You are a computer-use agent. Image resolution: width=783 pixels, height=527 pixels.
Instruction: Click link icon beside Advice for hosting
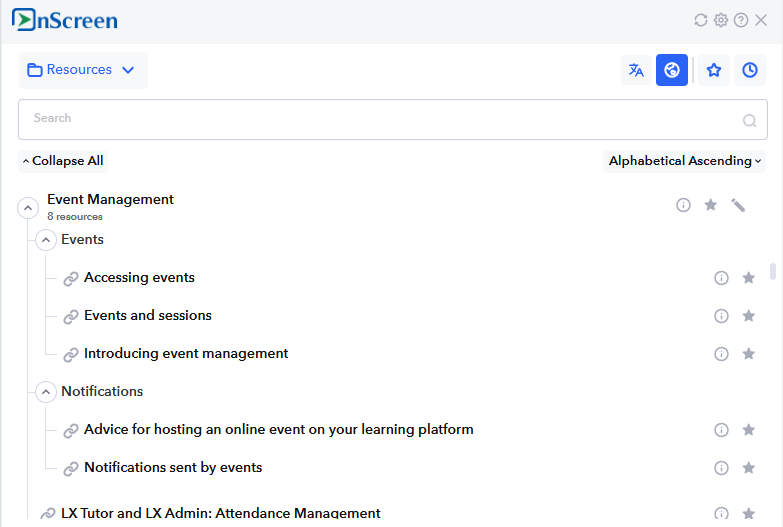click(71, 431)
